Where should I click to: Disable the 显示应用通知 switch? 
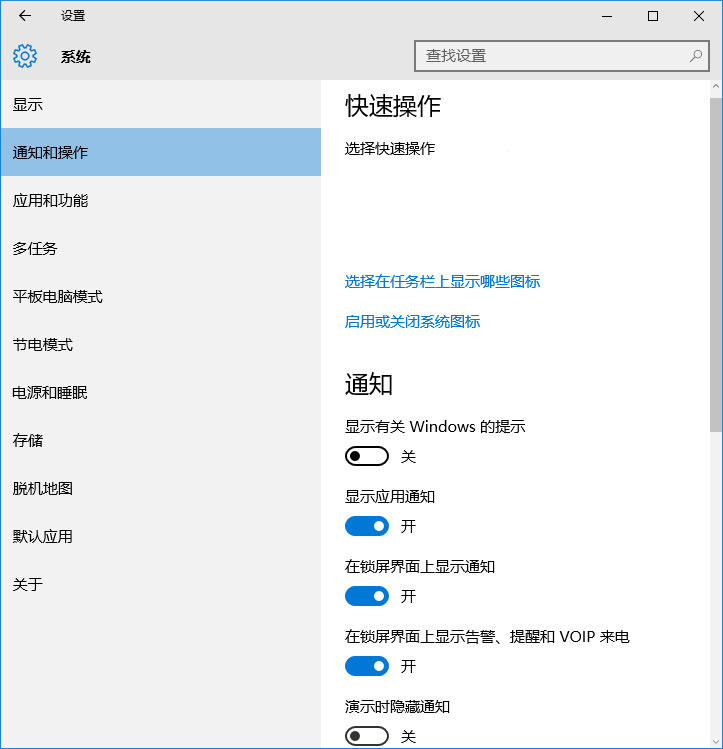click(366, 526)
